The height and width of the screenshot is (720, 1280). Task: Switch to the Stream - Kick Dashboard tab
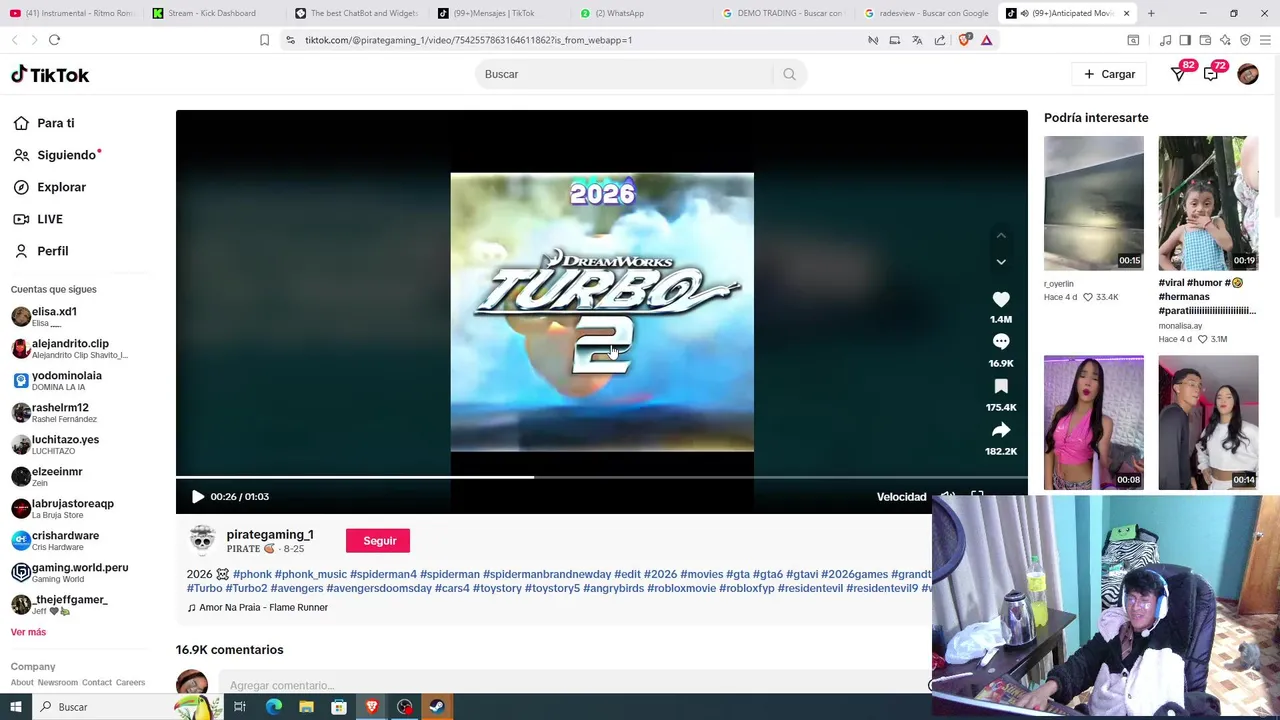[x=212, y=13]
